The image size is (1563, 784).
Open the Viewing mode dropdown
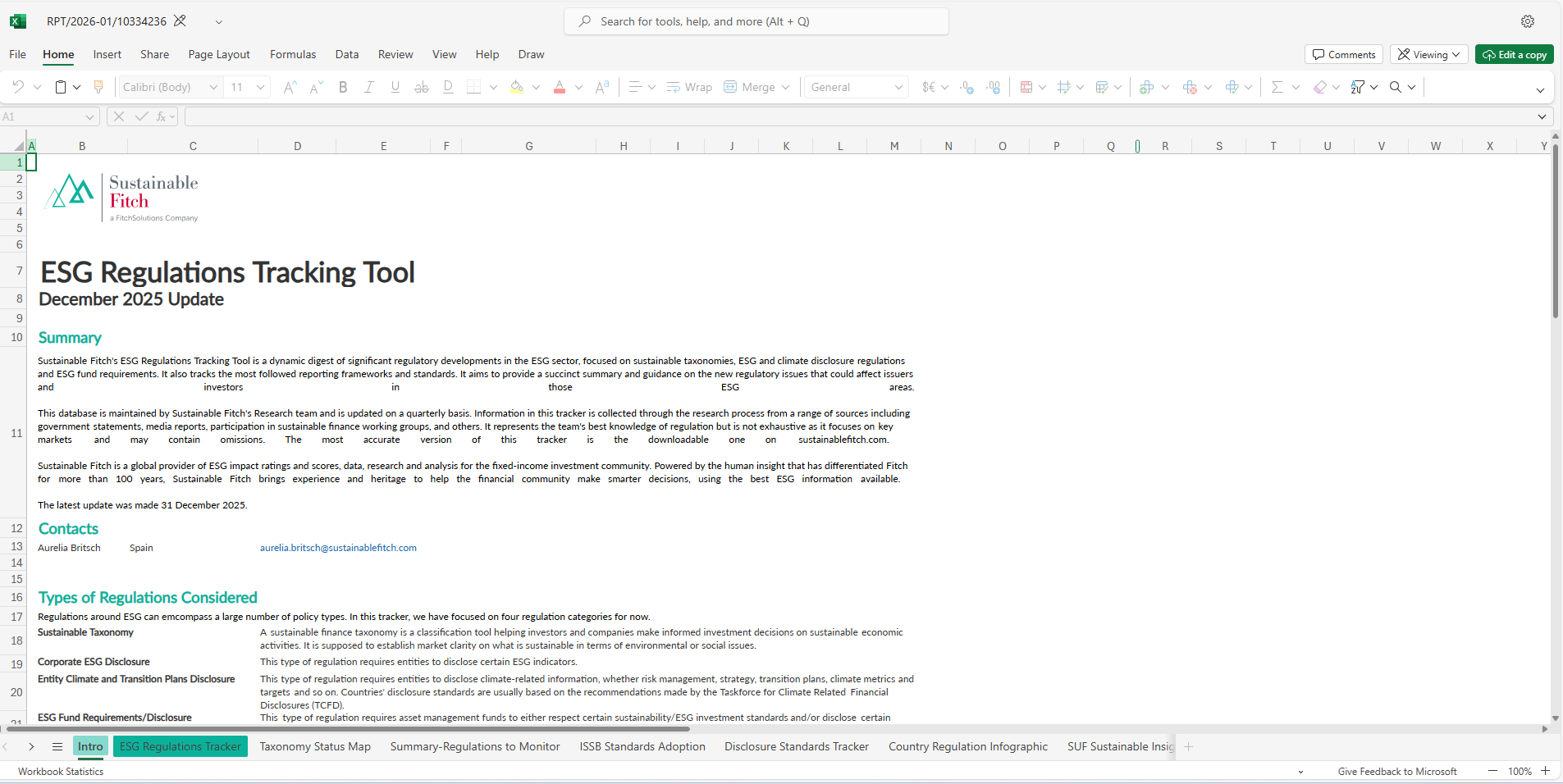[1428, 54]
